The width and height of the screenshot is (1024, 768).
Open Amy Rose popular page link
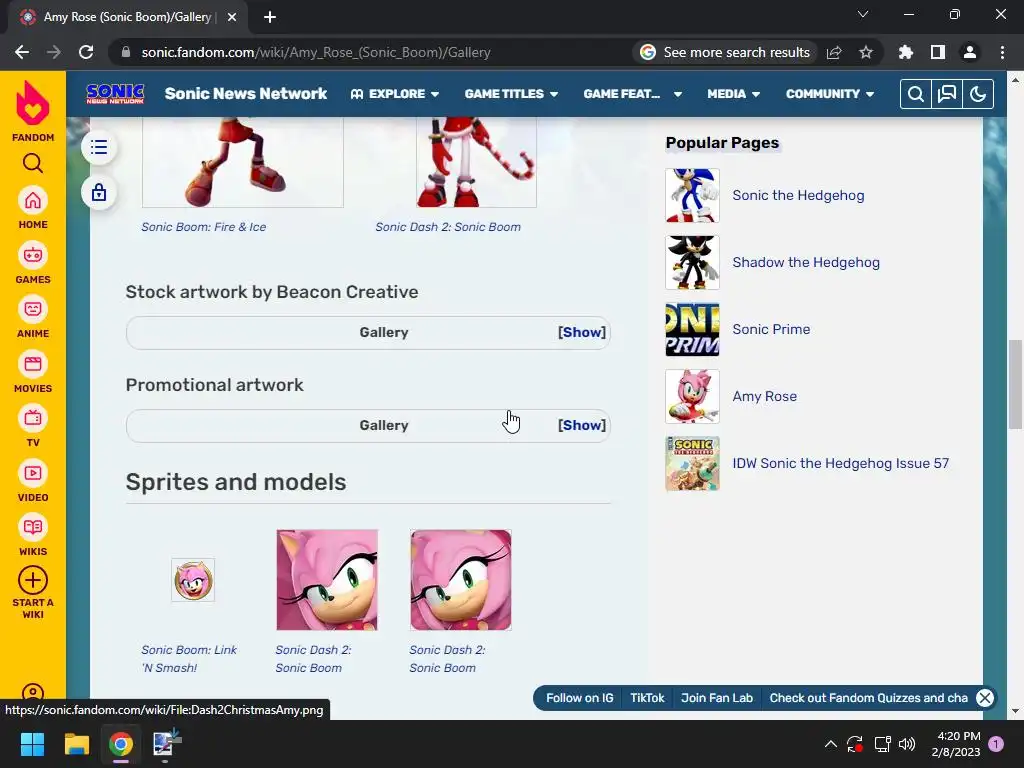click(x=764, y=396)
